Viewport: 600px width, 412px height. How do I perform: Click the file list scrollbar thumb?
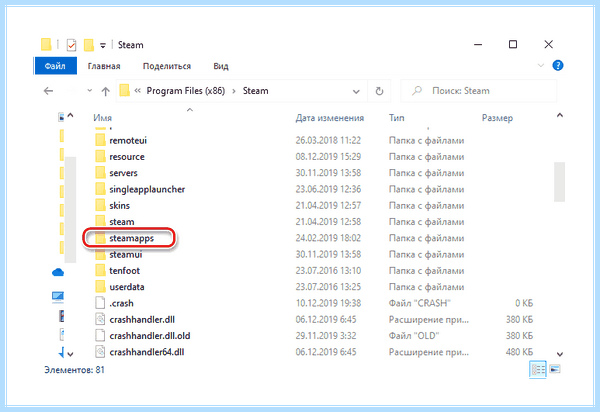click(x=559, y=182)
